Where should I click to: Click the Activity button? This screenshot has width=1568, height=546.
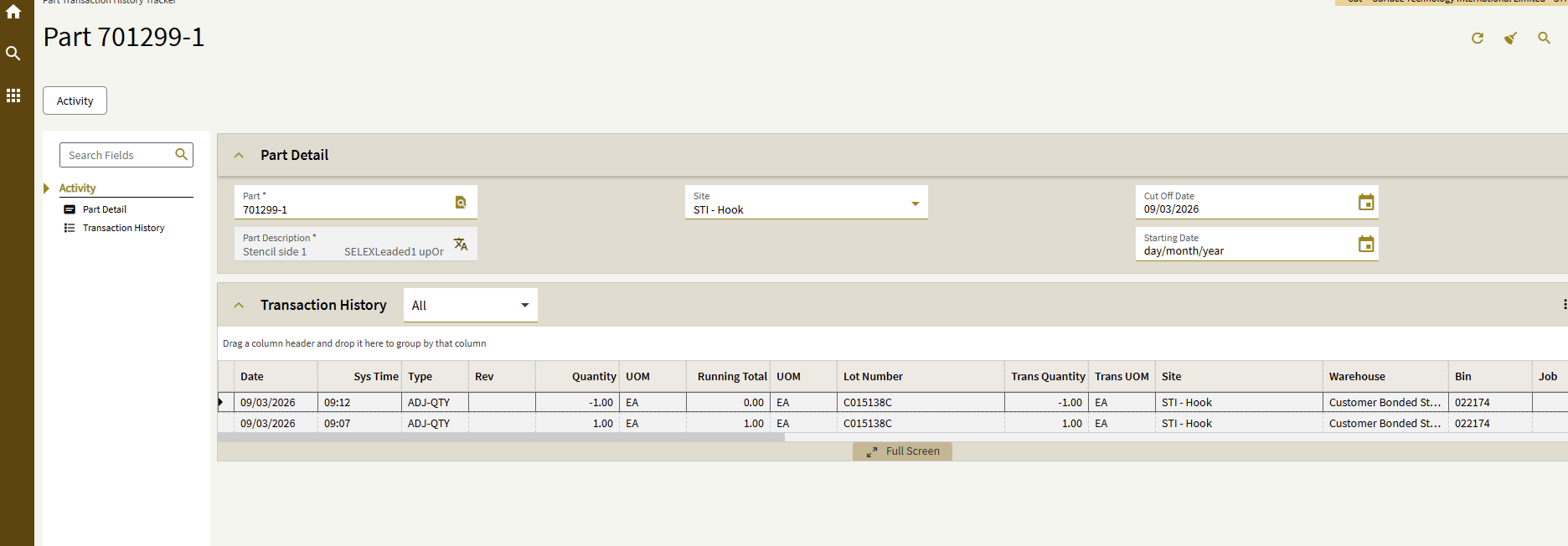[x=75, y=100]
